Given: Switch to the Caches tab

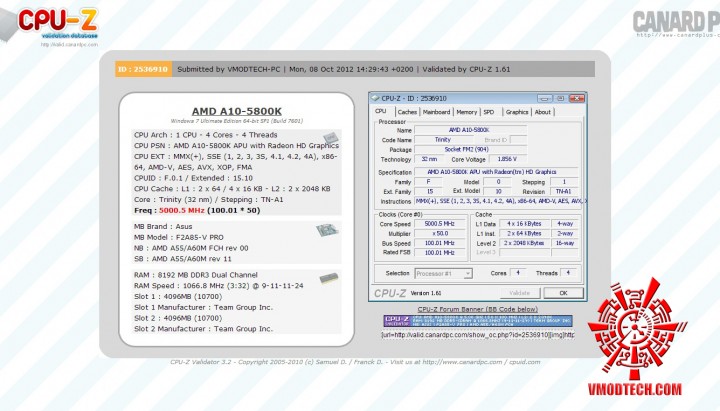Looking at the screenshot, I should pos(407,112).
